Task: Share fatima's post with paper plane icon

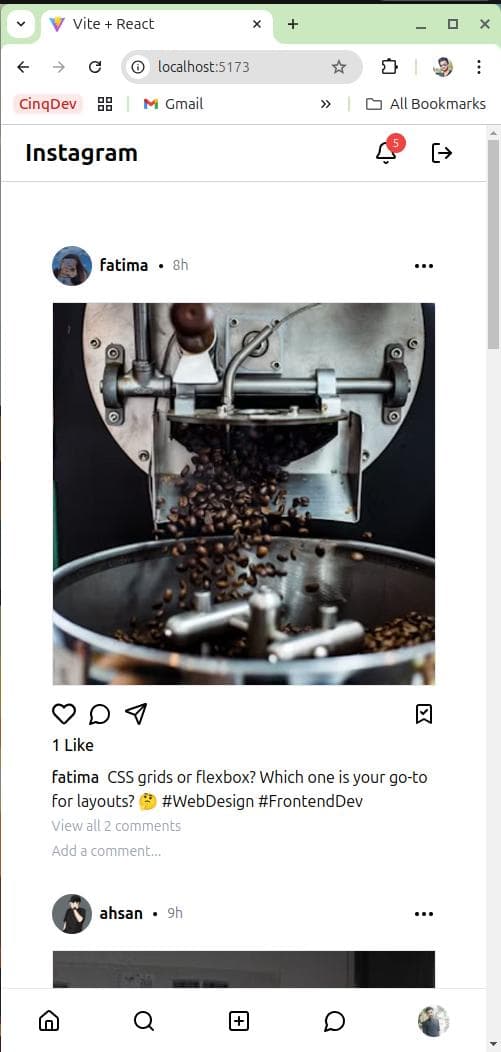Action: point(136,714)
